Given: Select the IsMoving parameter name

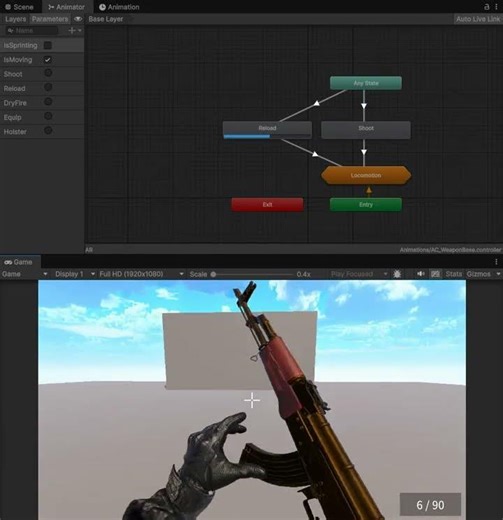Looking at the screenshot, I should point(18,60).
